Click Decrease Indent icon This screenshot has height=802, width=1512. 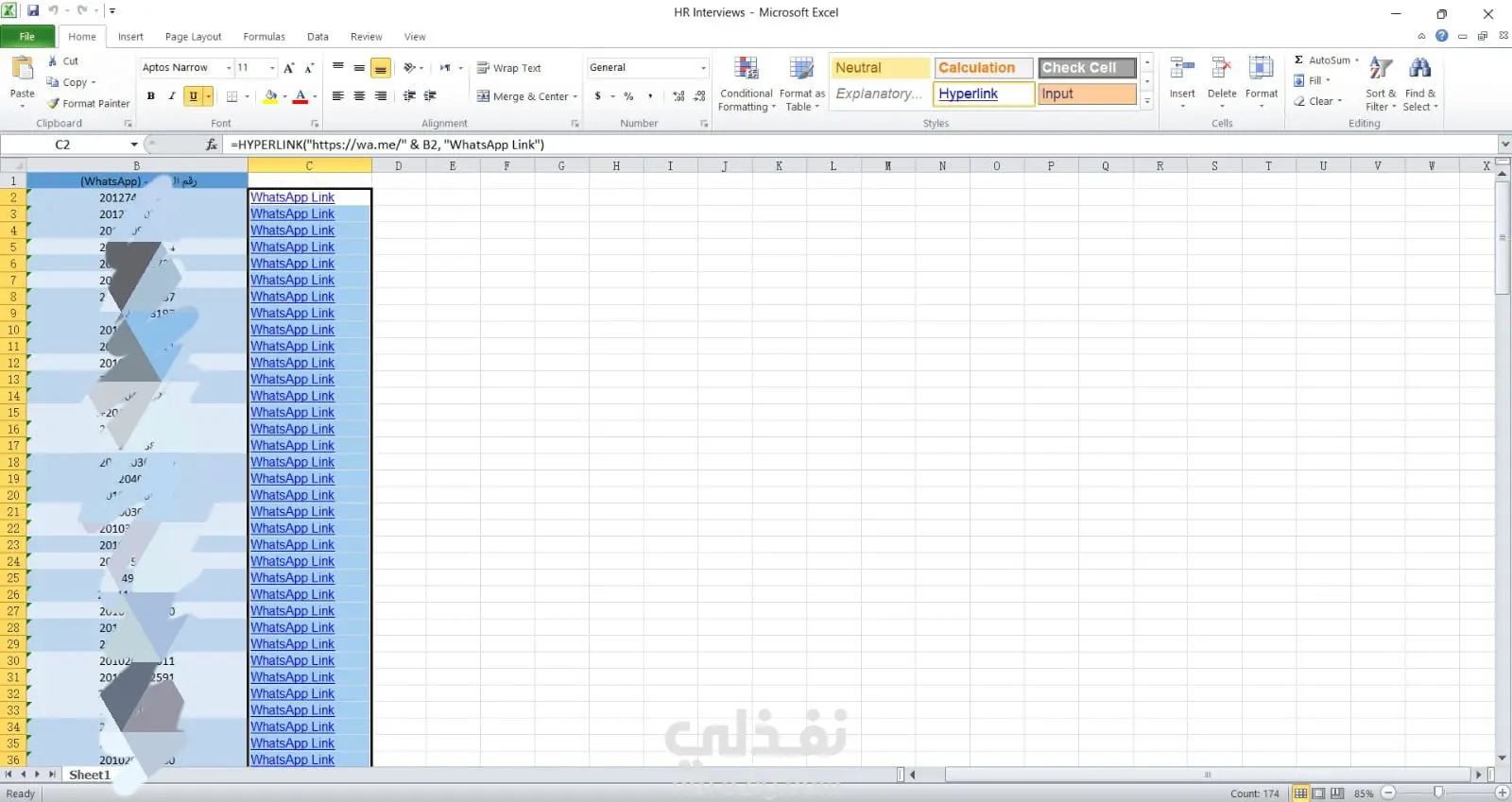pyautogui.click(x=409, y=96)
